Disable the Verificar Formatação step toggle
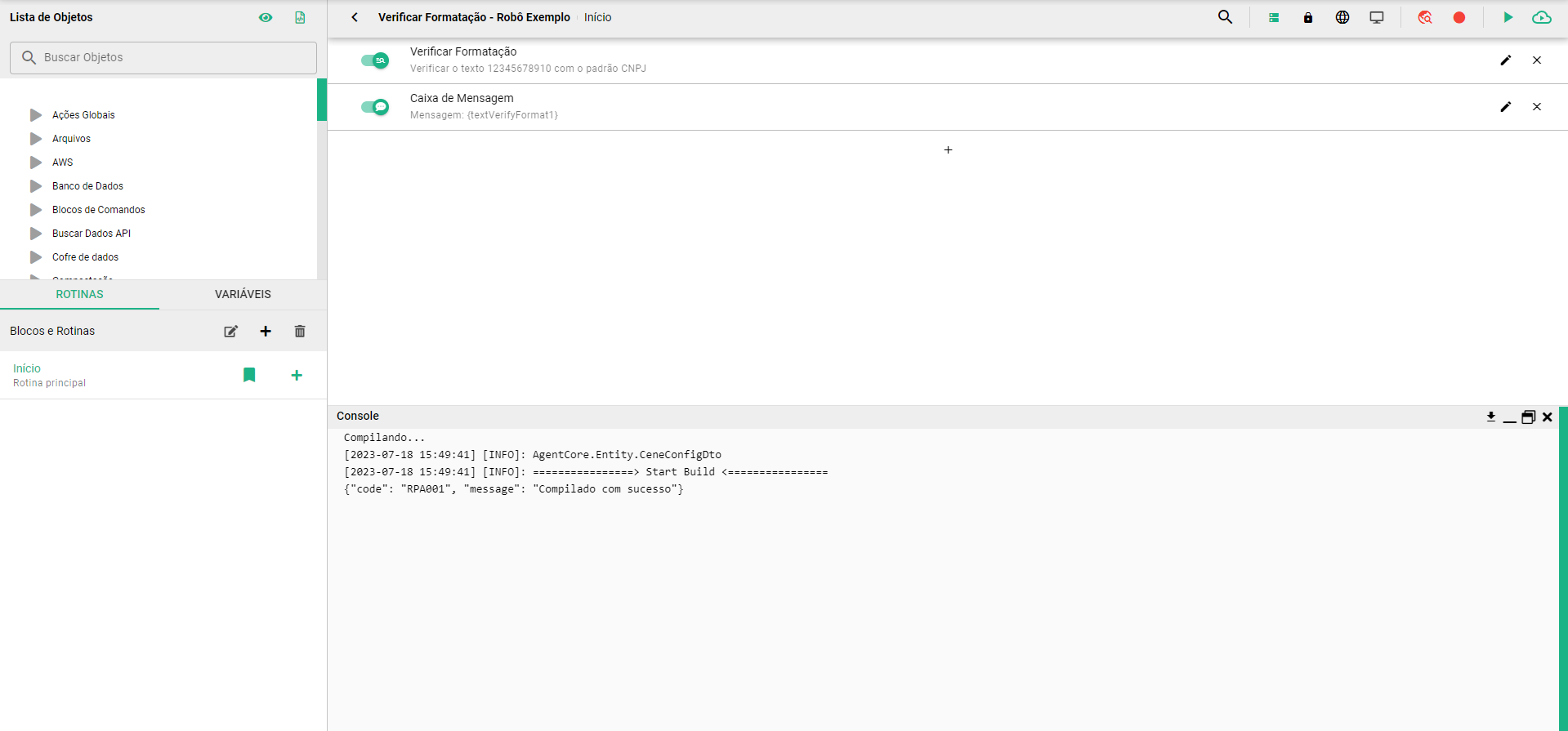 tap(375, 60)
